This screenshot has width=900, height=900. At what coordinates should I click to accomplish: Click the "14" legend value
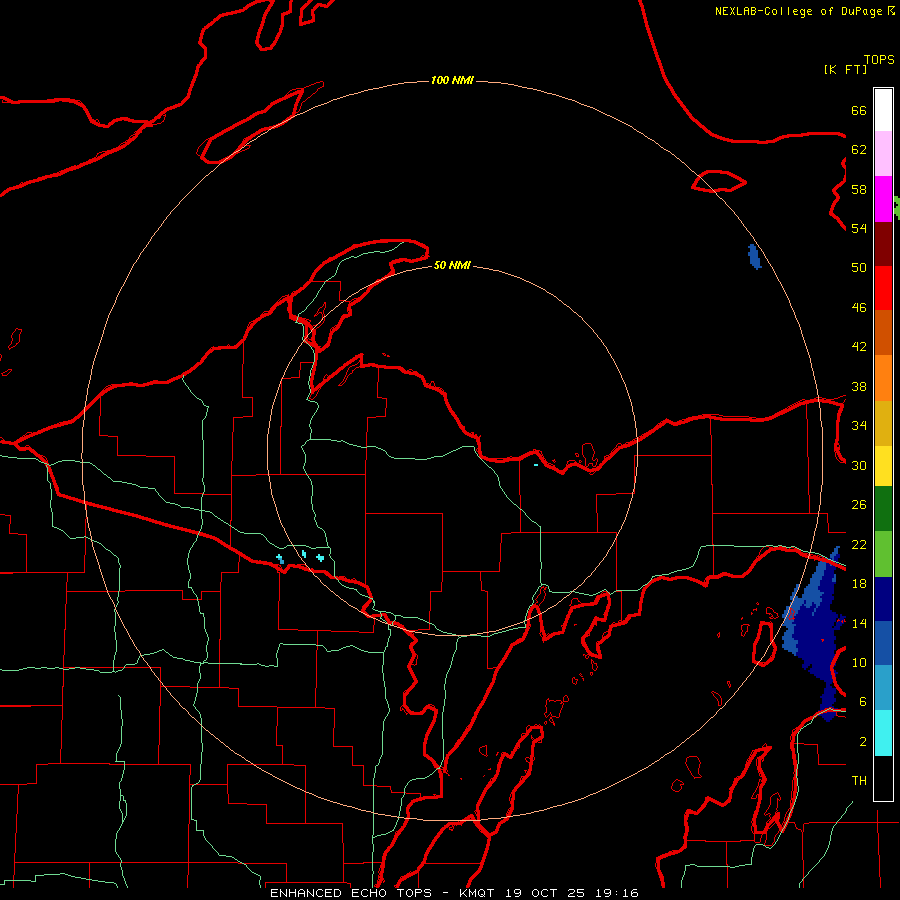coord(859,623)
